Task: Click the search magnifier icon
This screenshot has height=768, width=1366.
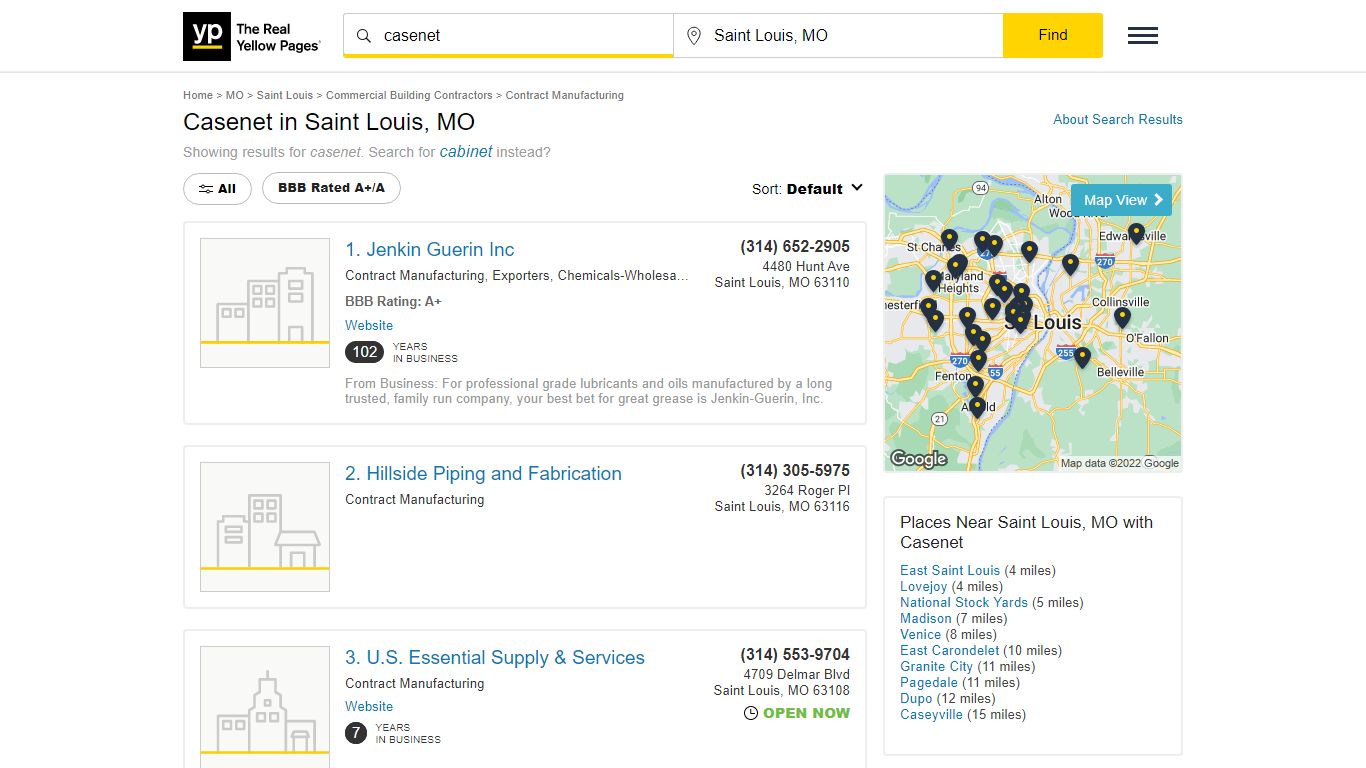Action: click(x=364, y=36)
